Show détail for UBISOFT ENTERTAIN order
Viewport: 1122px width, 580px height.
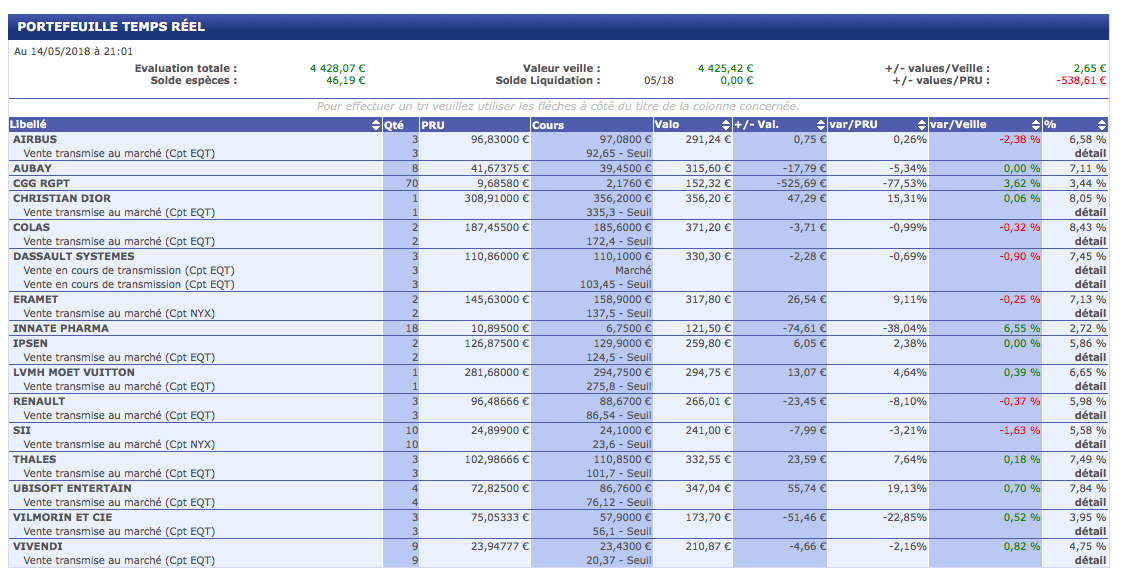pos(1090,503)
